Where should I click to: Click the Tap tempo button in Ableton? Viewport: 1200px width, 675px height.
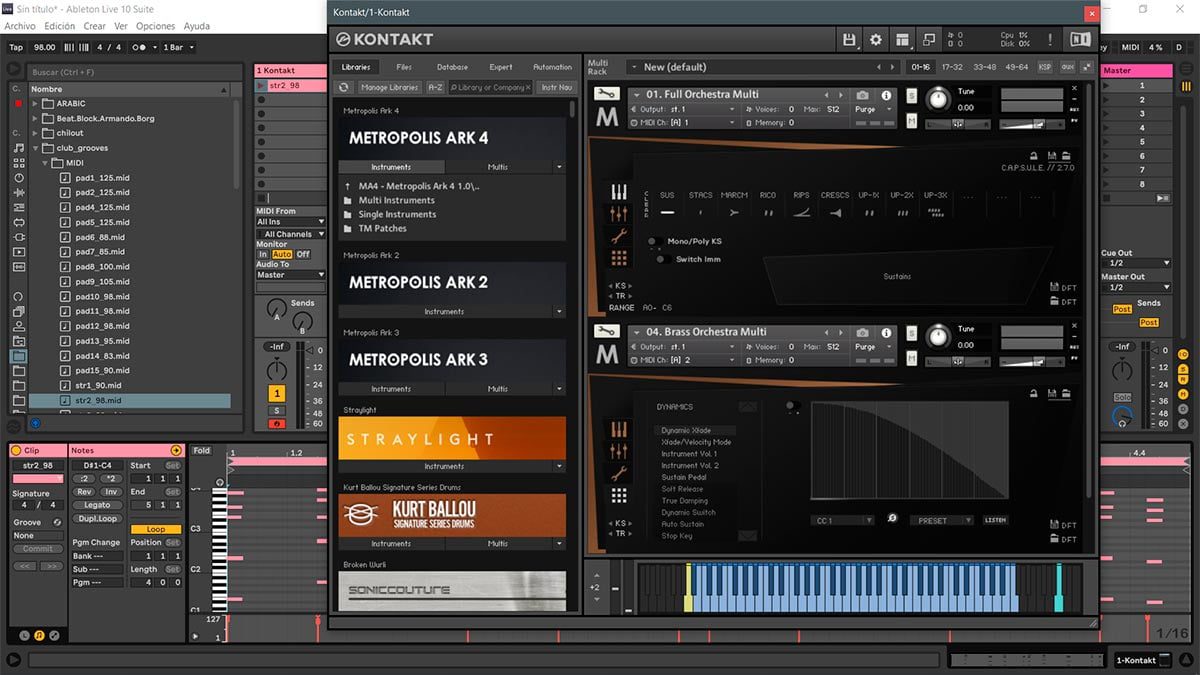16,47
